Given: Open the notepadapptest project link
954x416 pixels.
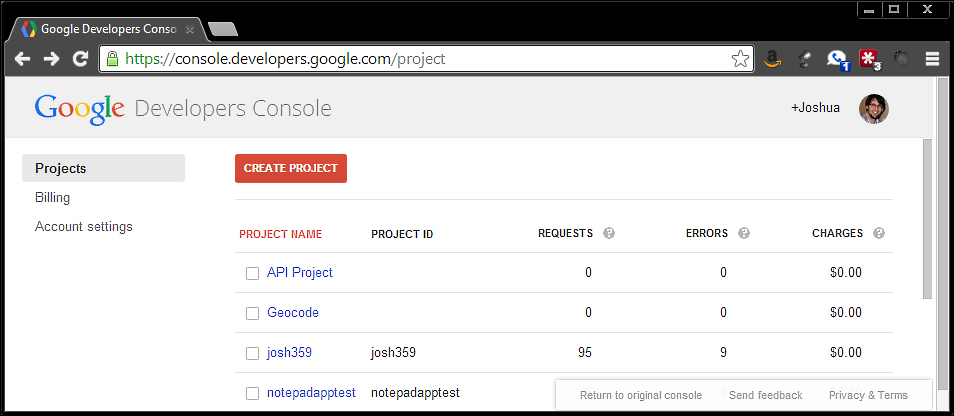Looking at the screenshot, I should pos(311,393).
